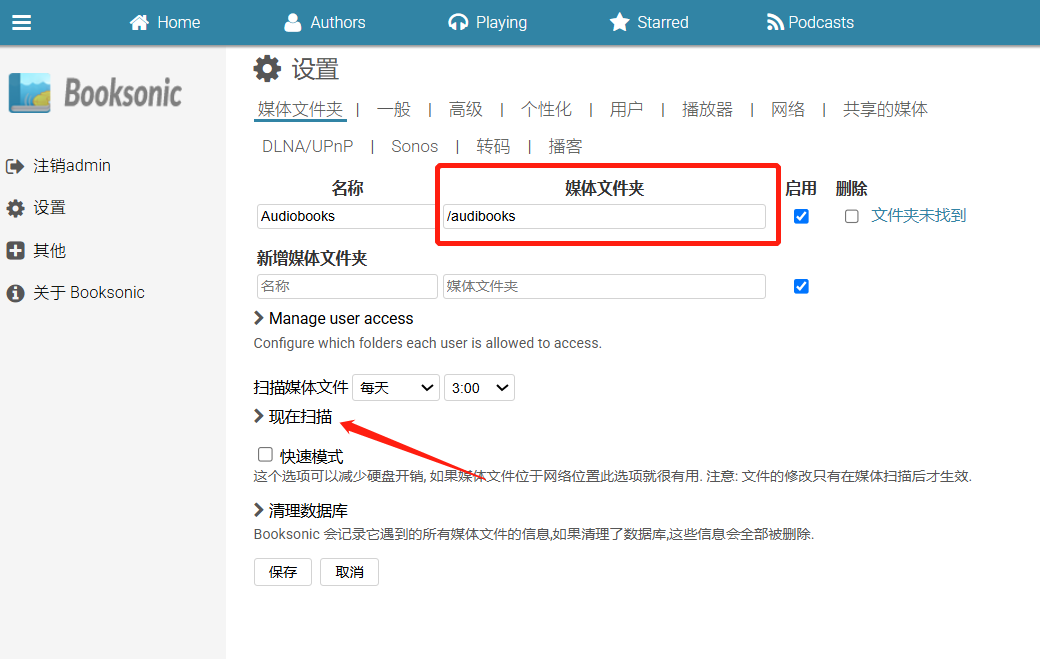Check the 文件夹未找到 delete checkbox
Viewport: 1040px width, 659px height.
(x=851, y=216)
